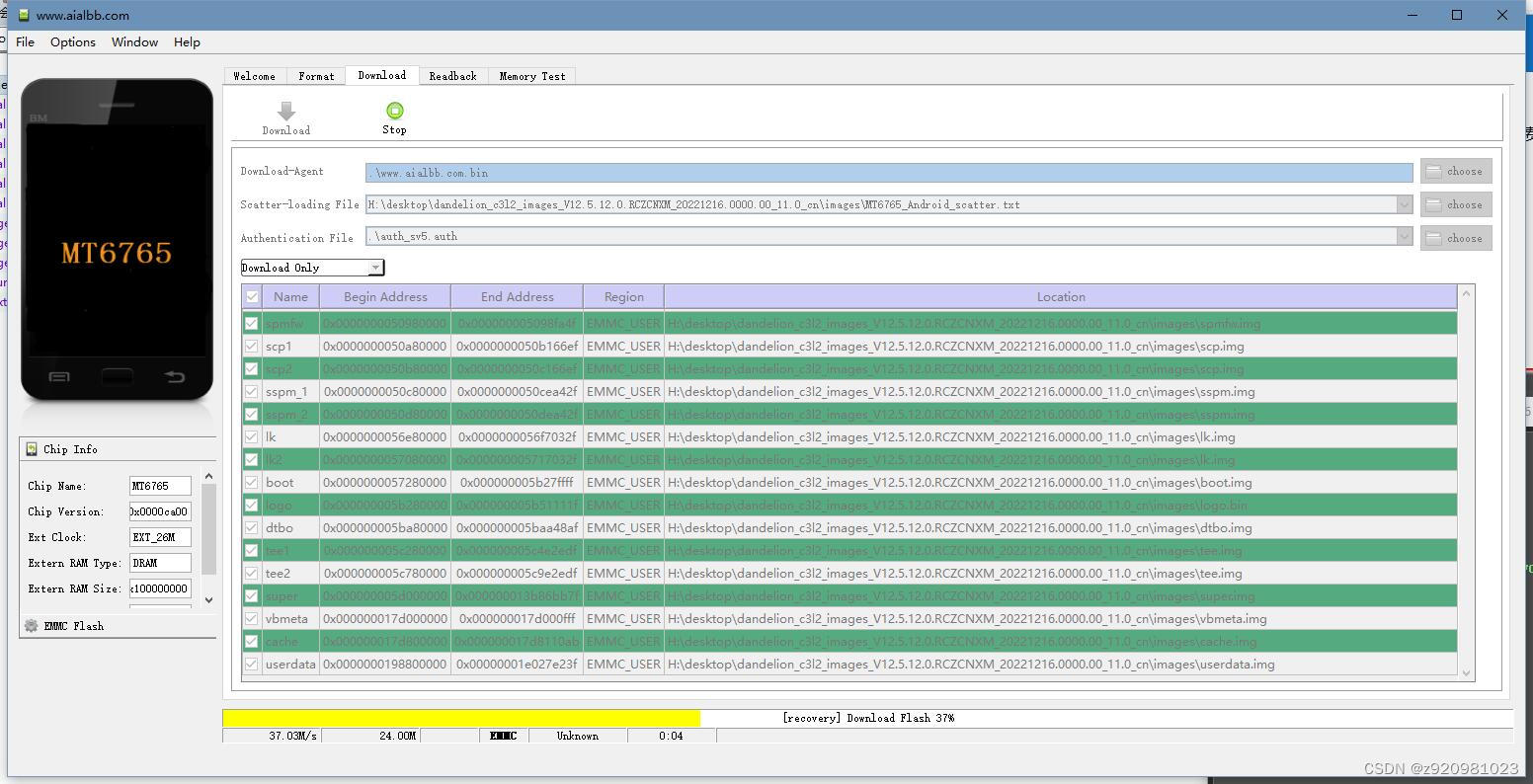Viewport: 1533px width, 784px height.
Task: Open the Help menu
Action: [x=187, y=41]
